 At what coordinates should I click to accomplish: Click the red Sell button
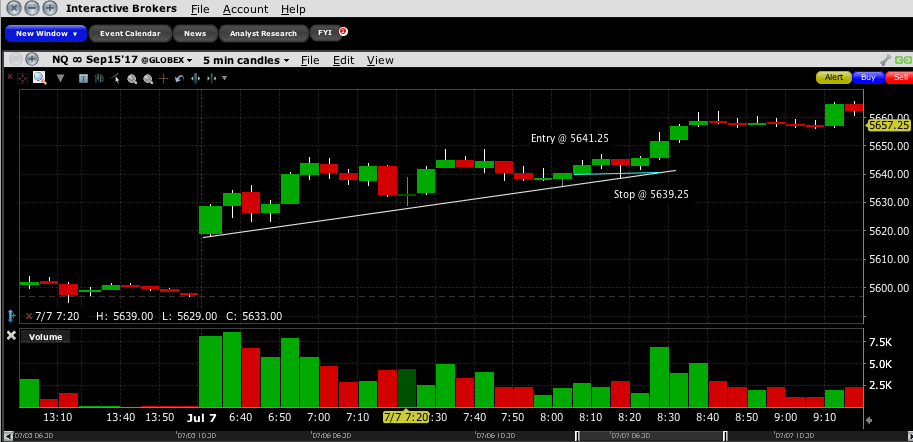coord(900,77)
